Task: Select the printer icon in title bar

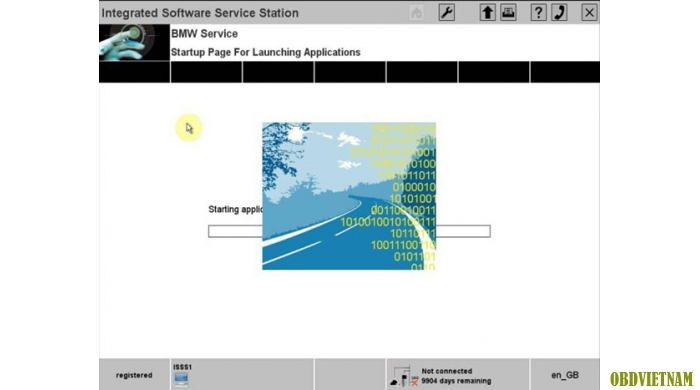Action: 508,12
